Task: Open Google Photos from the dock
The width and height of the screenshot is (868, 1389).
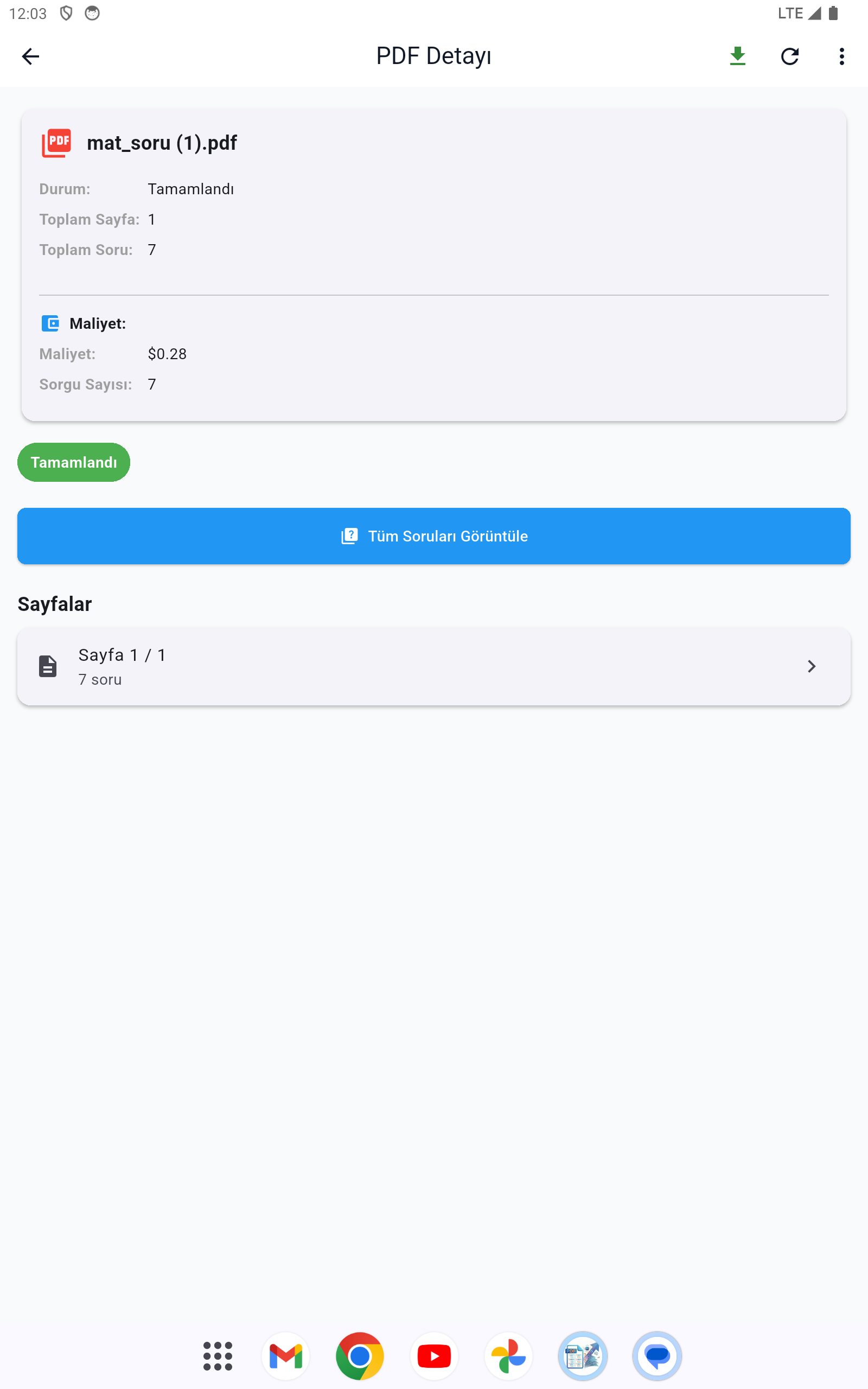Action: pos(508,1356)
